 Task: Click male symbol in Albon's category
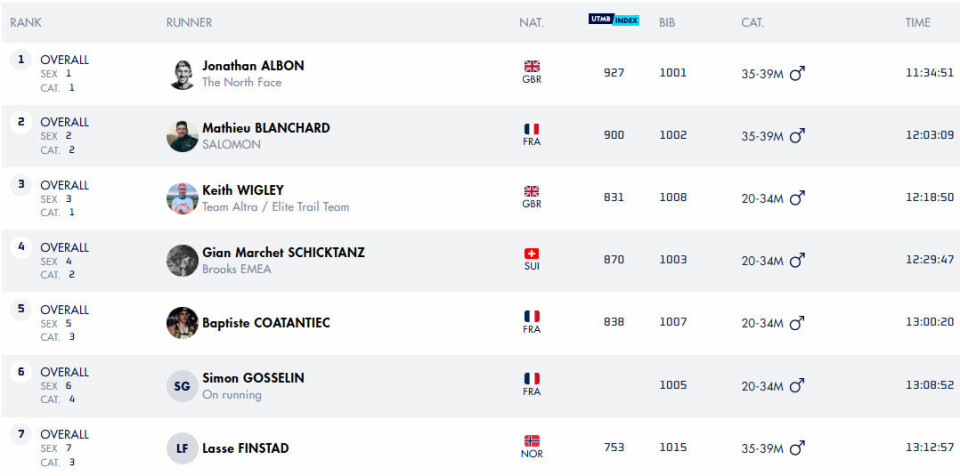click(x=797, y=73)
